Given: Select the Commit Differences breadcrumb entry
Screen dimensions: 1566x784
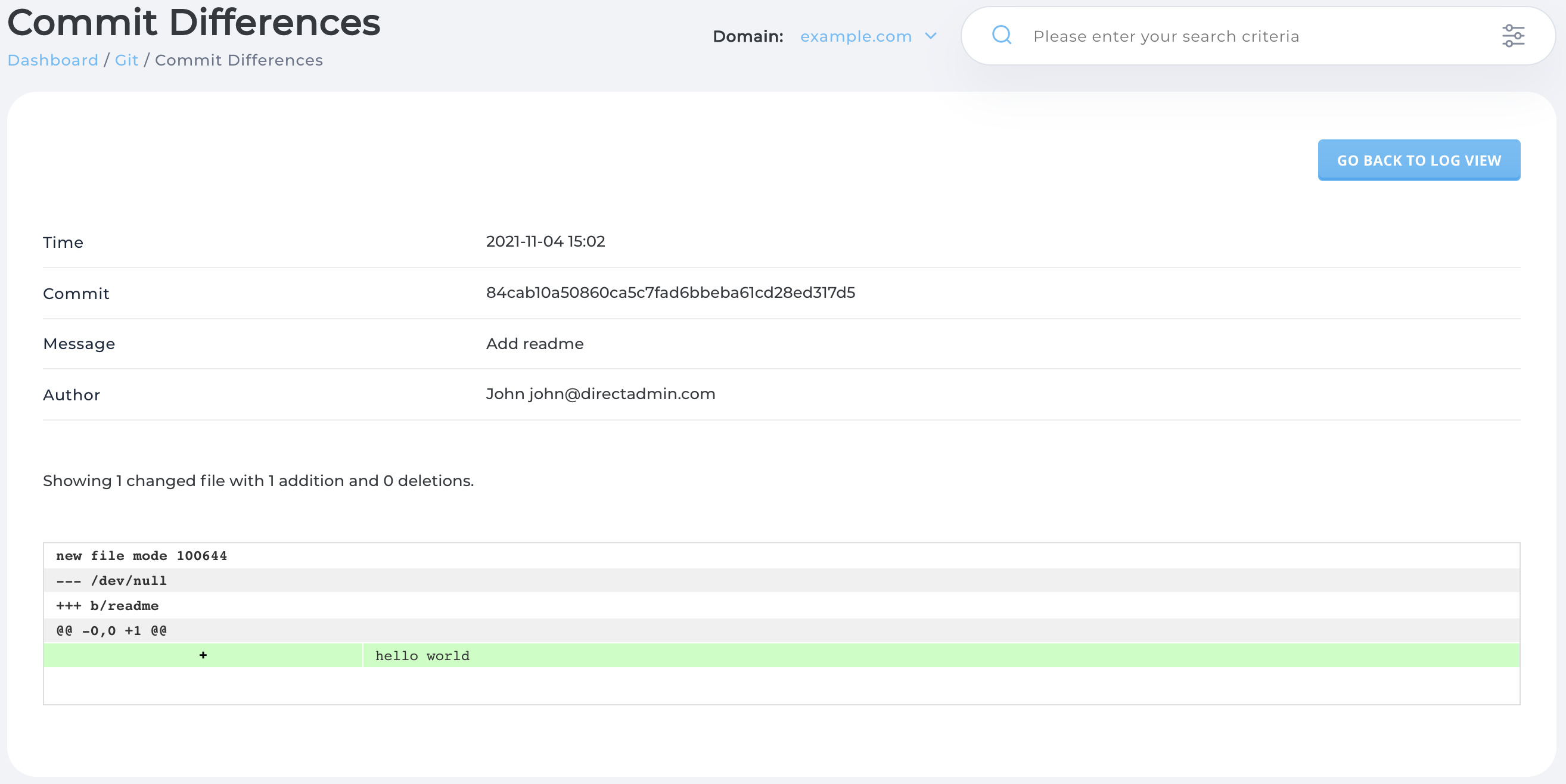Looking at the screenshot, I should tap(238, 60).
